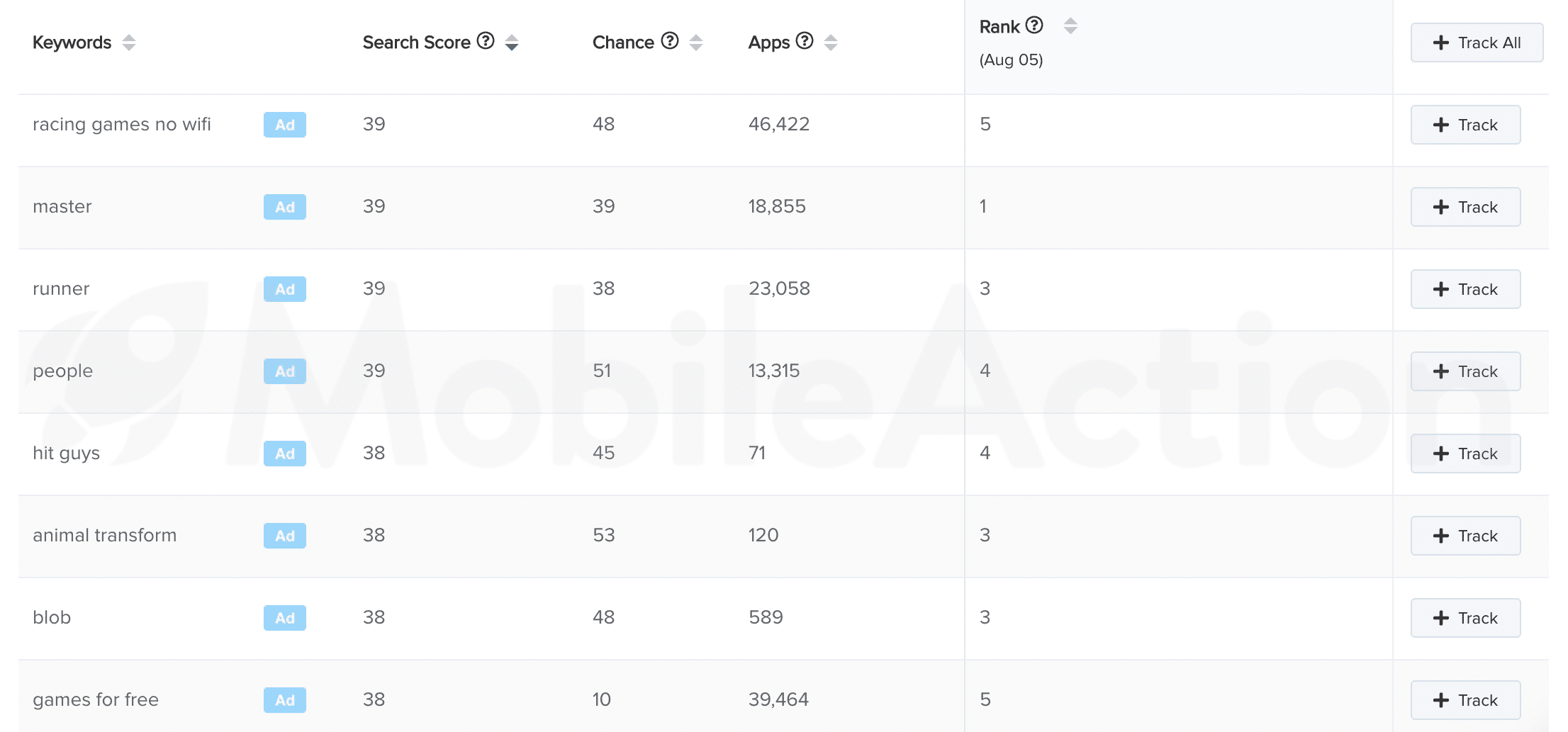Track the people keyword

tap(1465, 371)
